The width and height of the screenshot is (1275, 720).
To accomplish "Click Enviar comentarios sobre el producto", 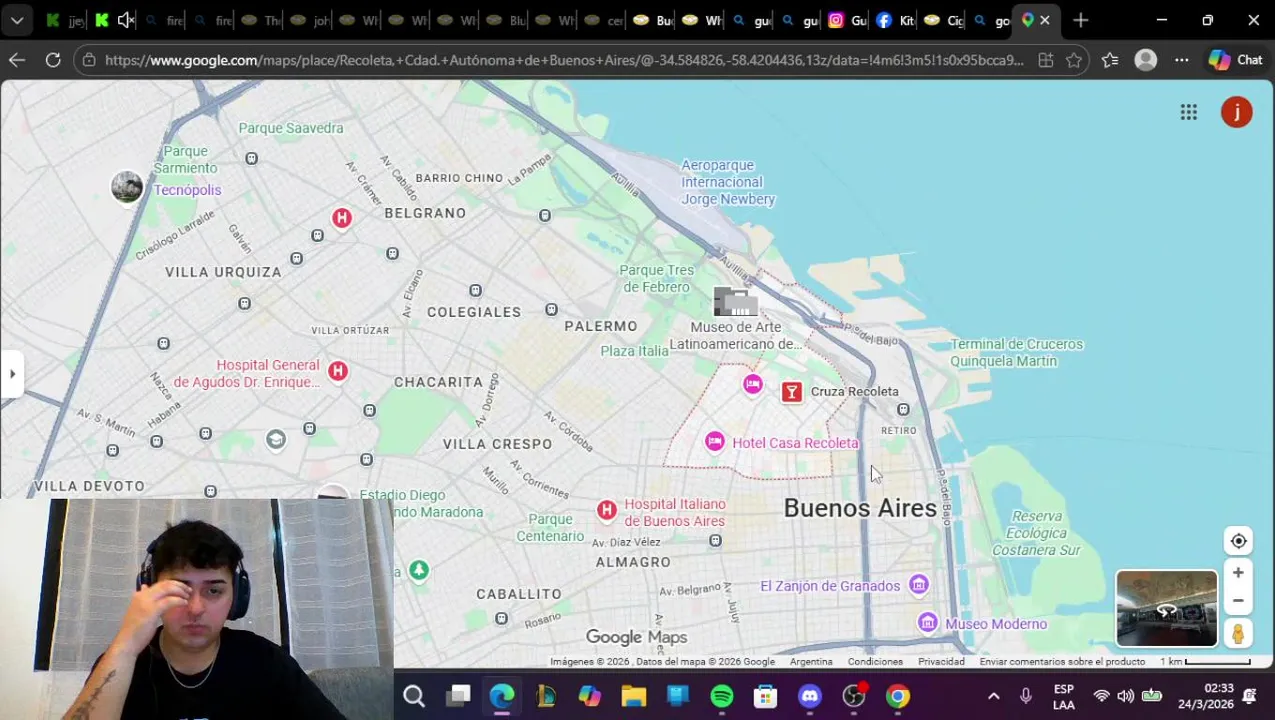I will tap(1062, 662).
